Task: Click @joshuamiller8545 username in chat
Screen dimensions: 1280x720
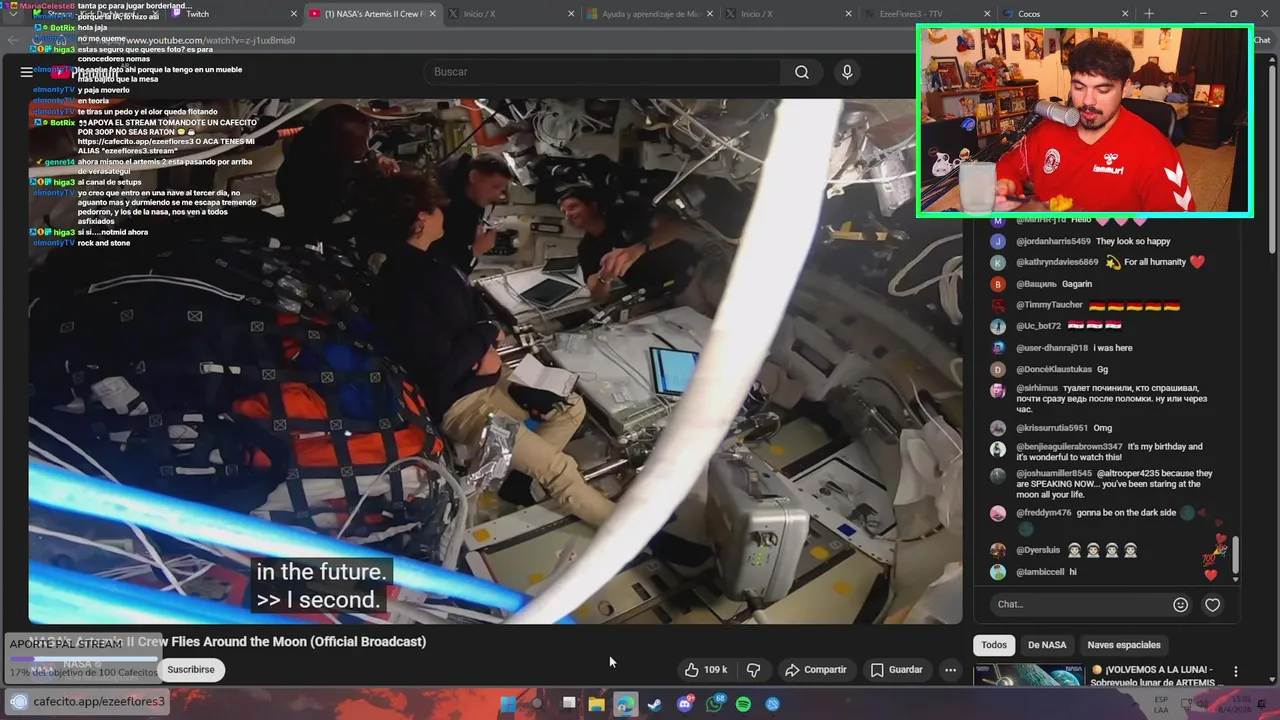Action: [x=1054, y=474]
